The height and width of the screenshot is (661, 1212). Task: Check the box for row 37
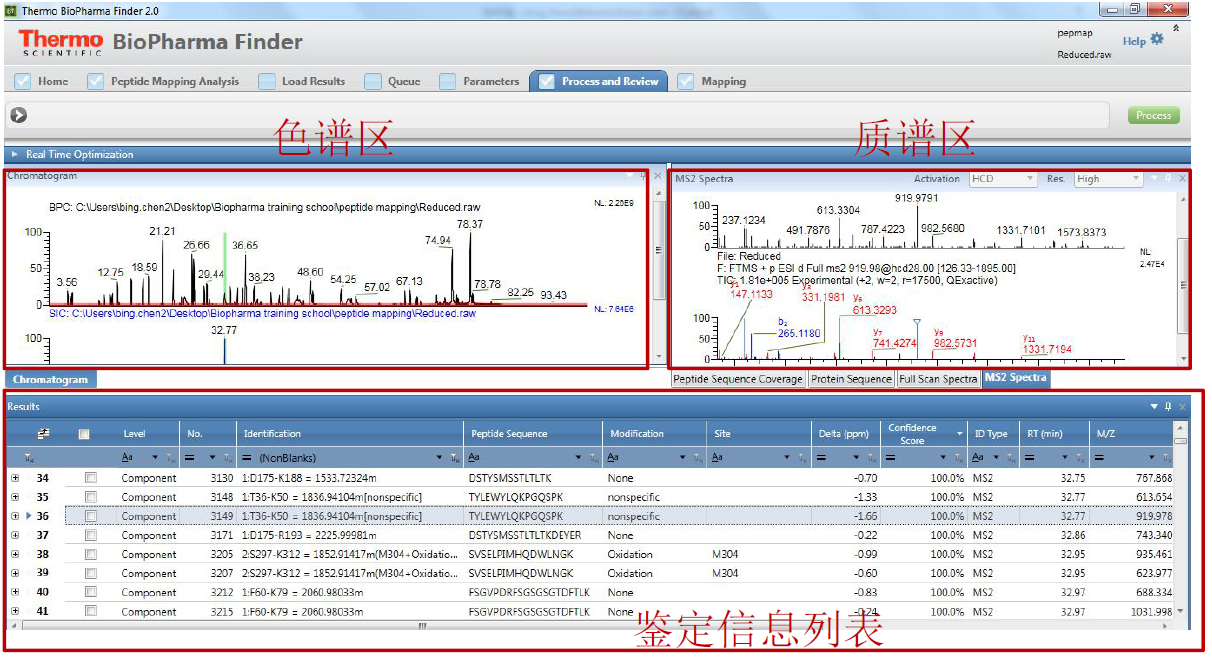[91, 535]
